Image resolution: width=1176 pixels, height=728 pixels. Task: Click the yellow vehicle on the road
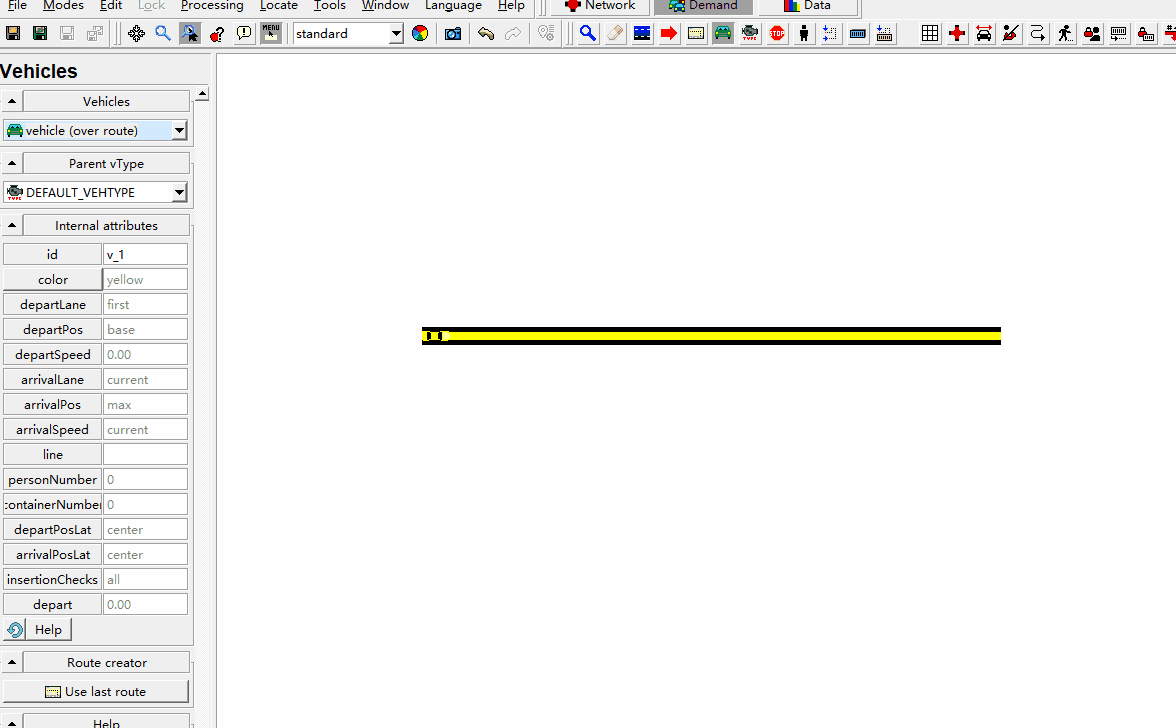(437, 336)
